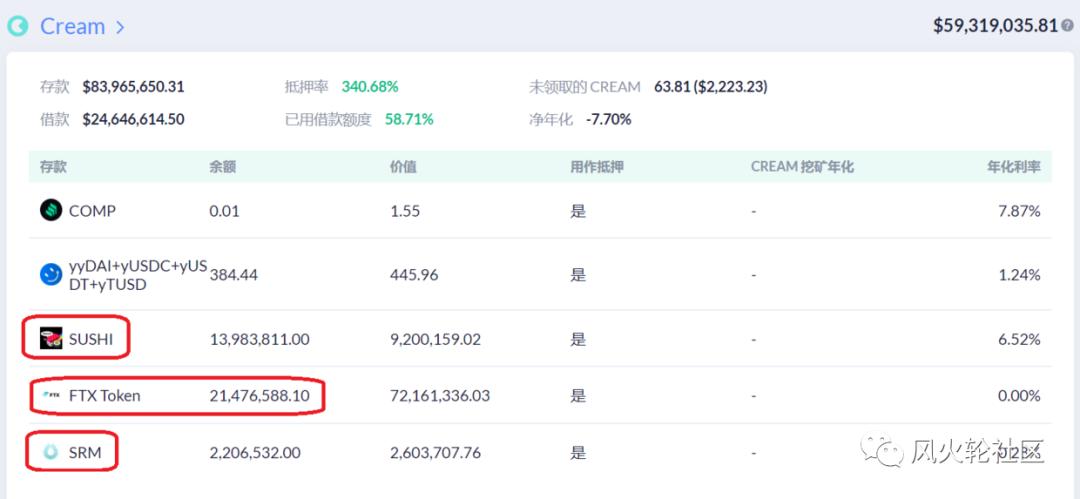1080x499 pixels.
Task: Select the SRM token name
Action: [85, 453]
